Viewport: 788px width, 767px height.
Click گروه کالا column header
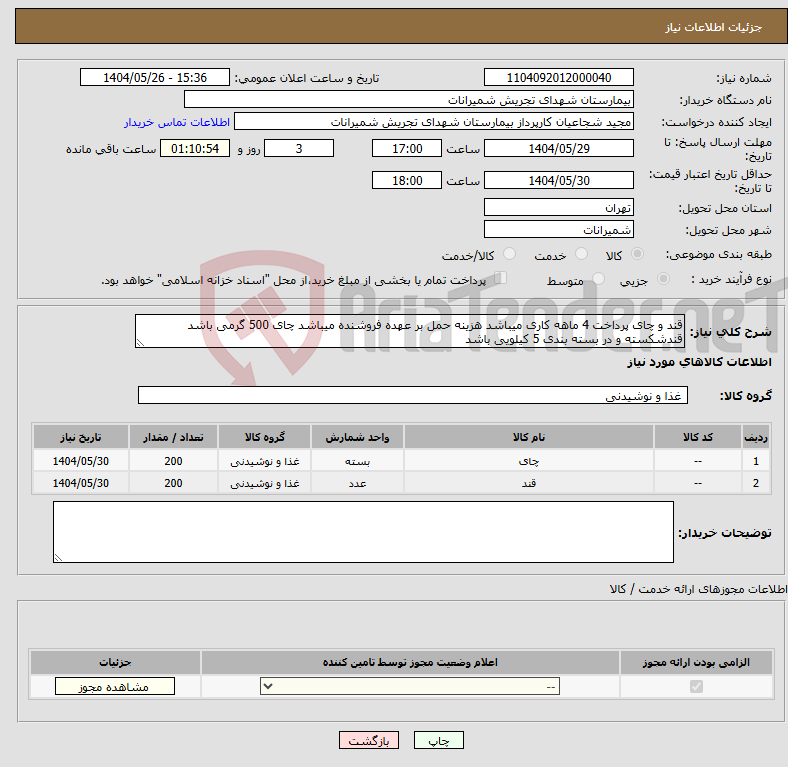(264, 437)
